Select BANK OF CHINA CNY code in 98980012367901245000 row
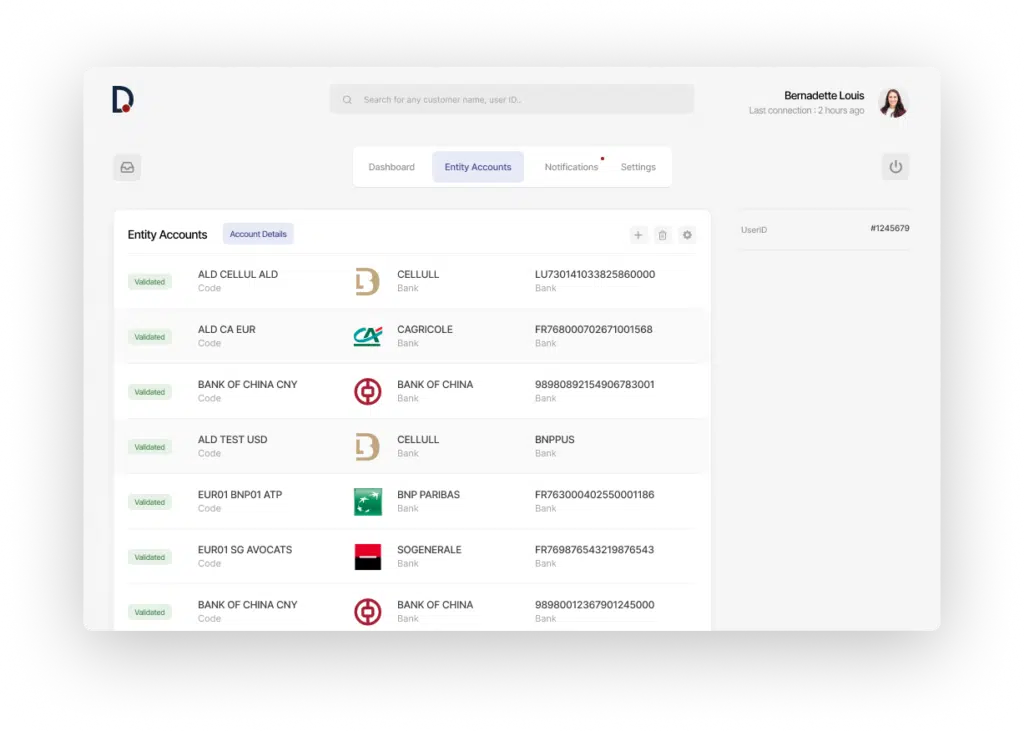 (248, 605)
